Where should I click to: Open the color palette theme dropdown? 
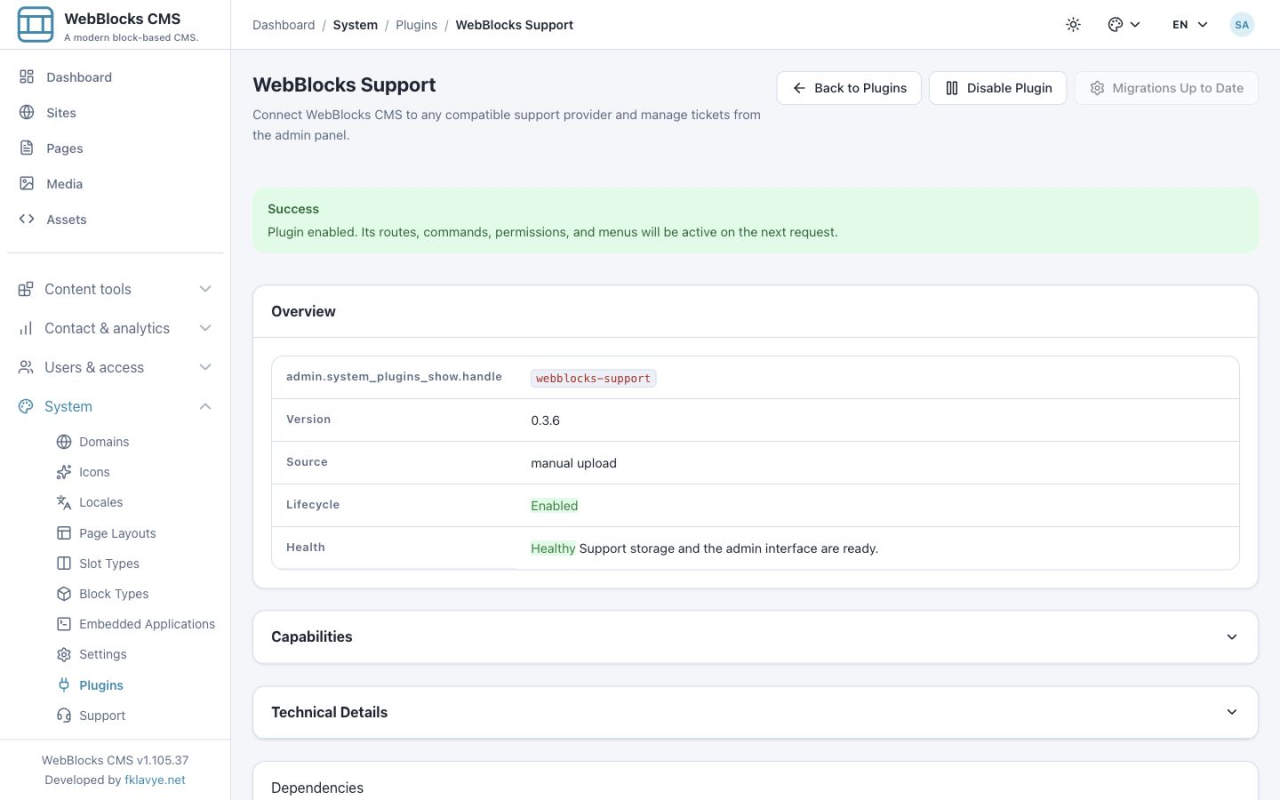click(1124, 24)
